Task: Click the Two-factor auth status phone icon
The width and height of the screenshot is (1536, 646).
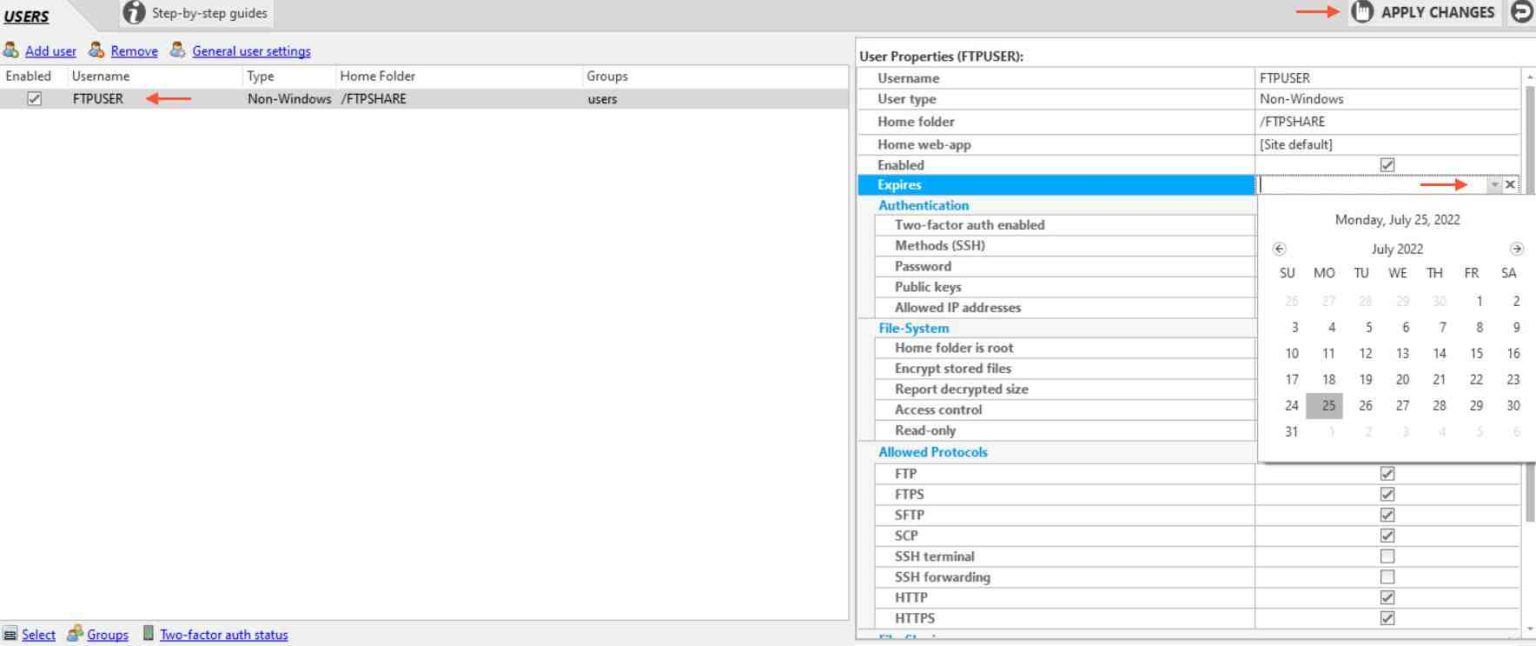Action: point(148,634)
